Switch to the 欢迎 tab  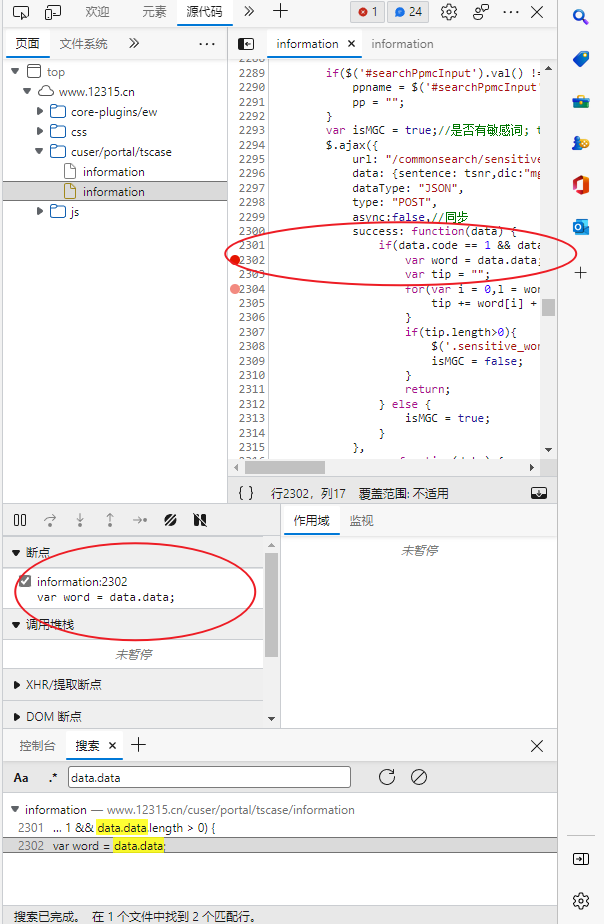(97, 12)
